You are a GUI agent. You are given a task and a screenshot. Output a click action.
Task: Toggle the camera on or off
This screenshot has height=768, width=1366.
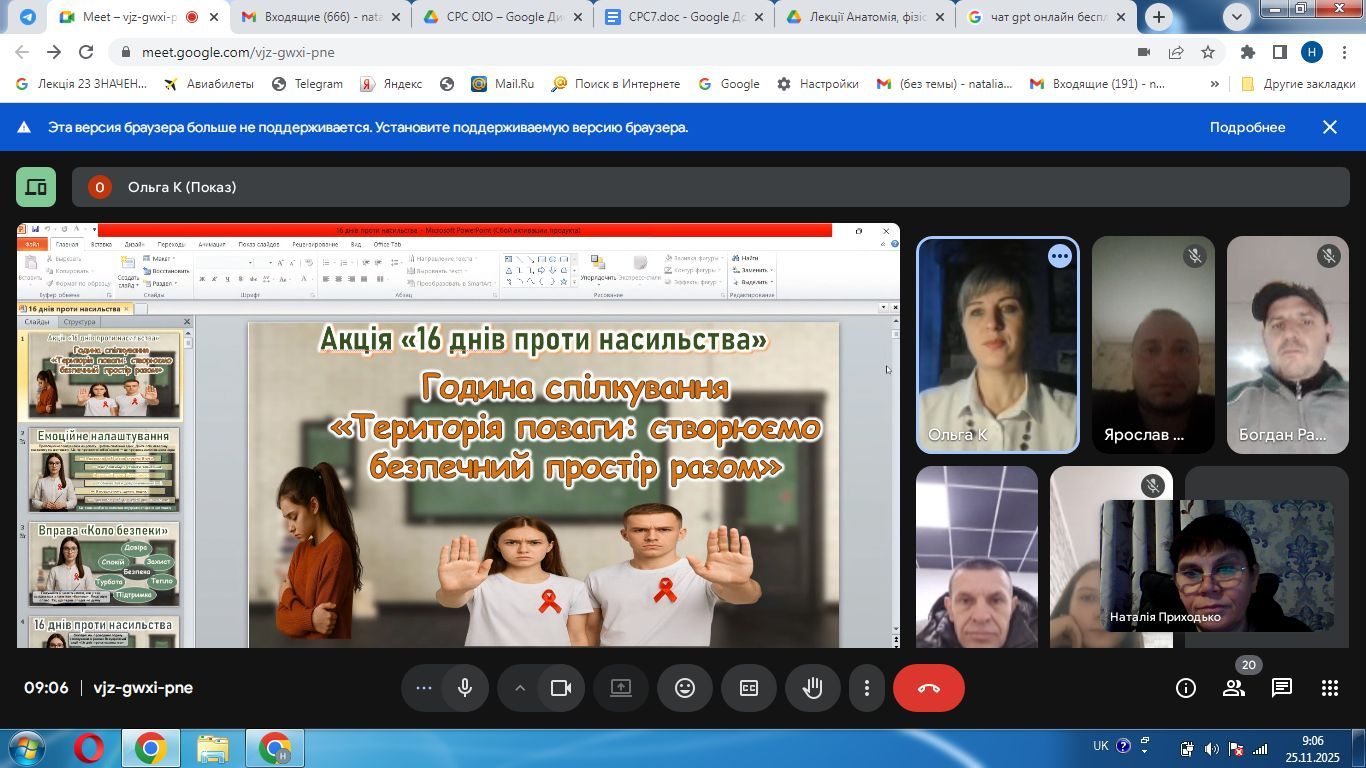coord(561,688)
